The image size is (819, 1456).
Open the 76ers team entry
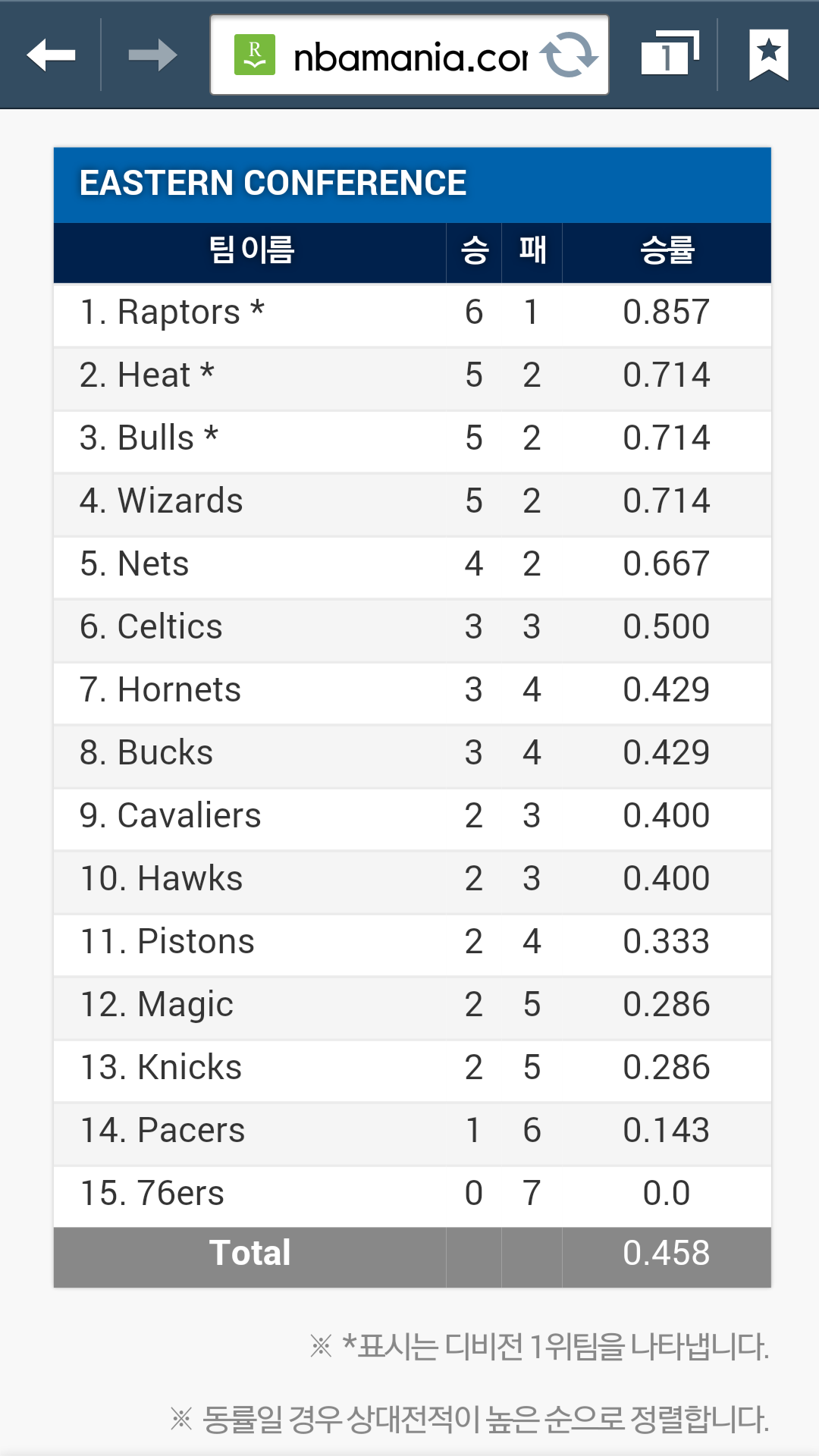180,1194
